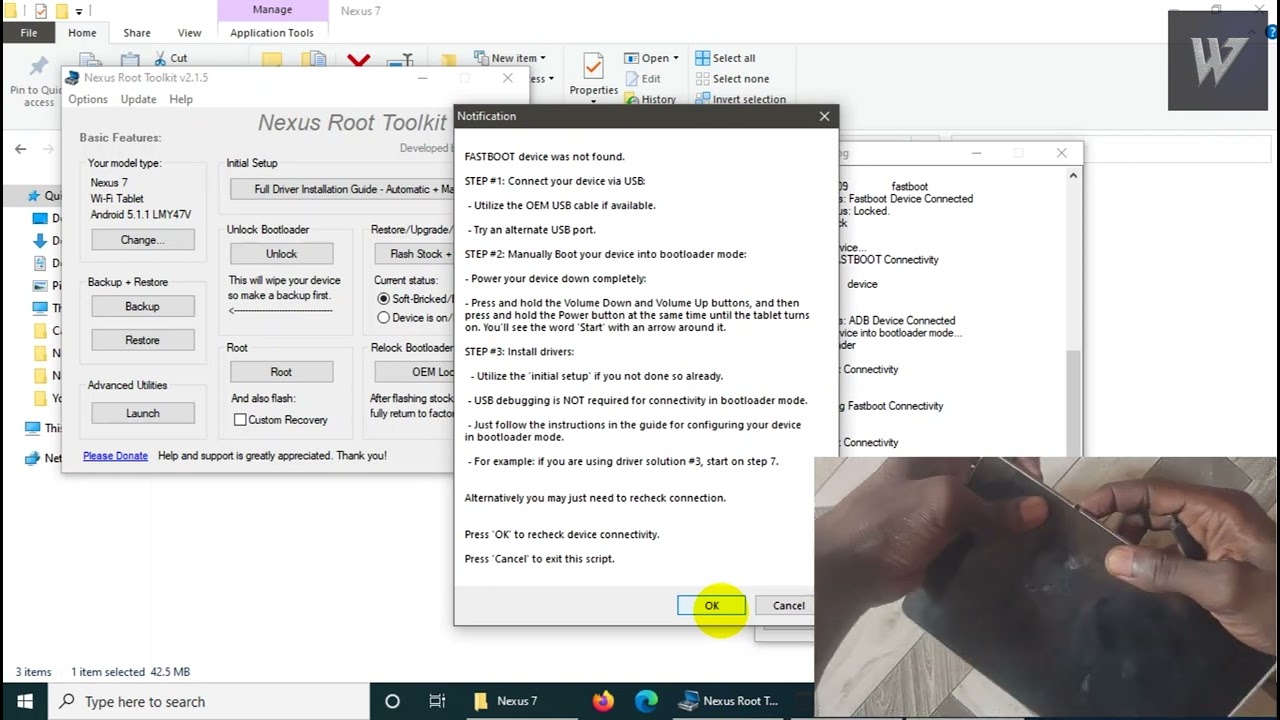The width and height of the screenshot is (1280, 720).
Task: Click the Advanced Utilities Launch button
Action: coord(142,413)
